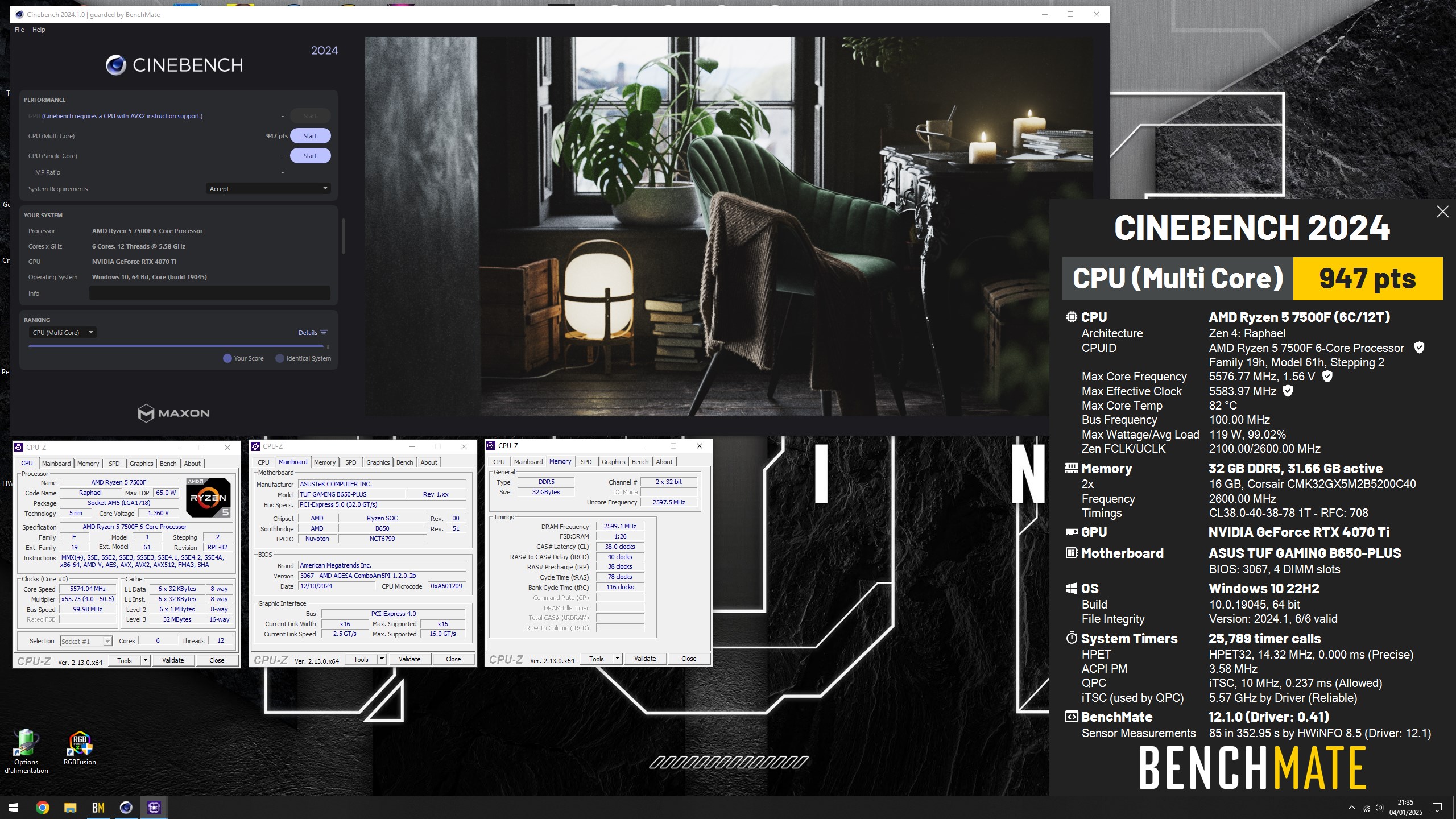Click the Uncore Frequency 2597.5 MHz value
The image size is (1456, 819).
pyautogui.click(x=669, y=502)
